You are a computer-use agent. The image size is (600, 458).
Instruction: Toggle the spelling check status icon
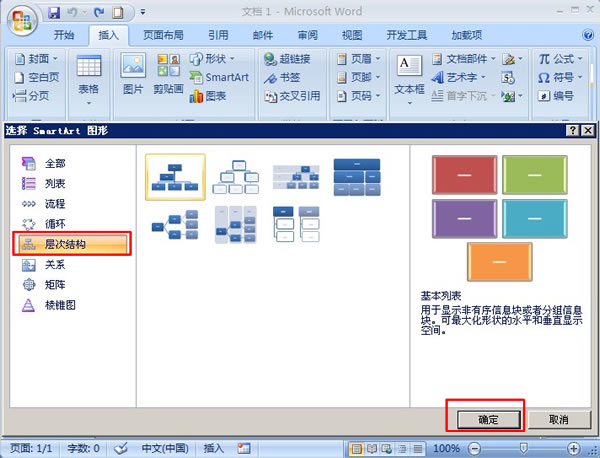(122, 448)
